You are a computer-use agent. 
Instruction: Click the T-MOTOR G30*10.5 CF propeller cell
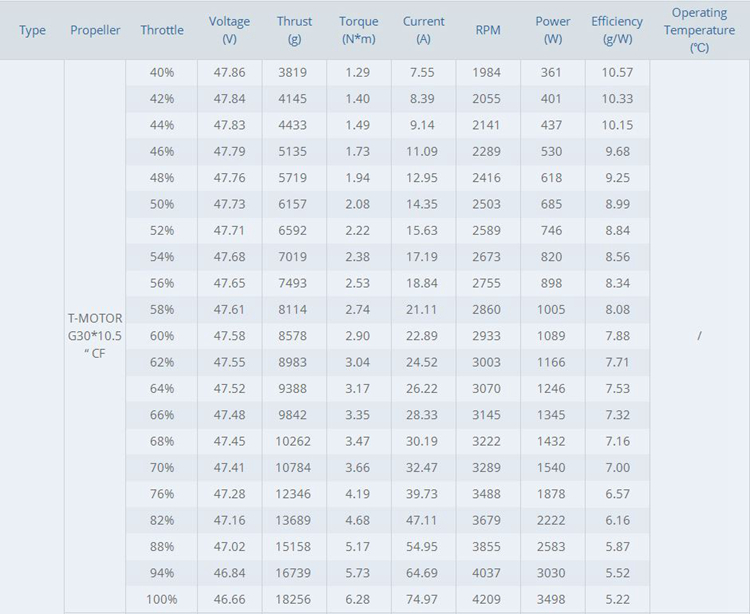point(95,335)
